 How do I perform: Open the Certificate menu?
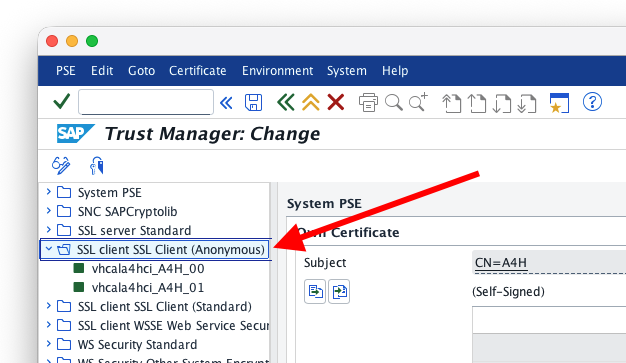[198, 71]
